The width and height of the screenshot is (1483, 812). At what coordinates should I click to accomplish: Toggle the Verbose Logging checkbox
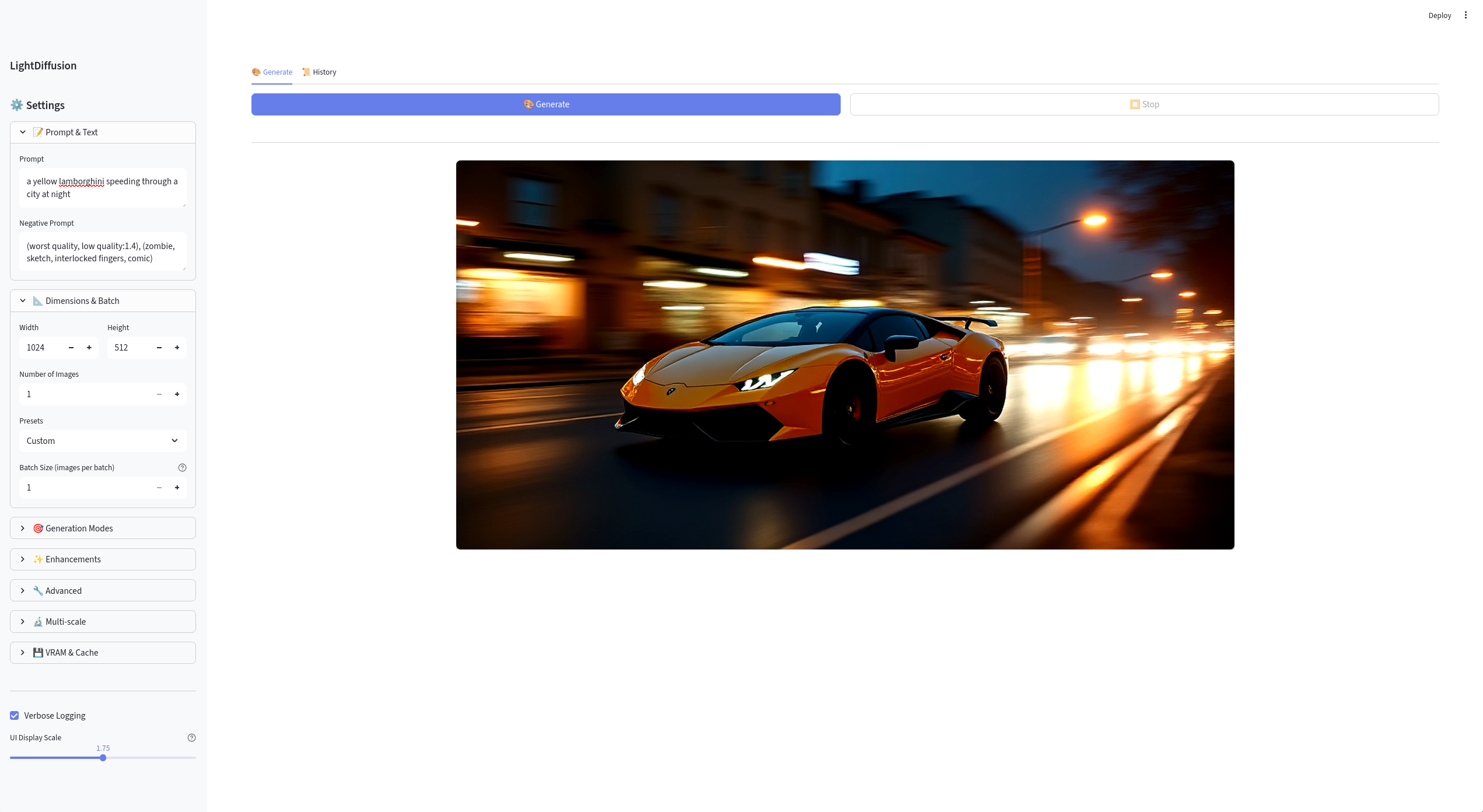[15, 716]
